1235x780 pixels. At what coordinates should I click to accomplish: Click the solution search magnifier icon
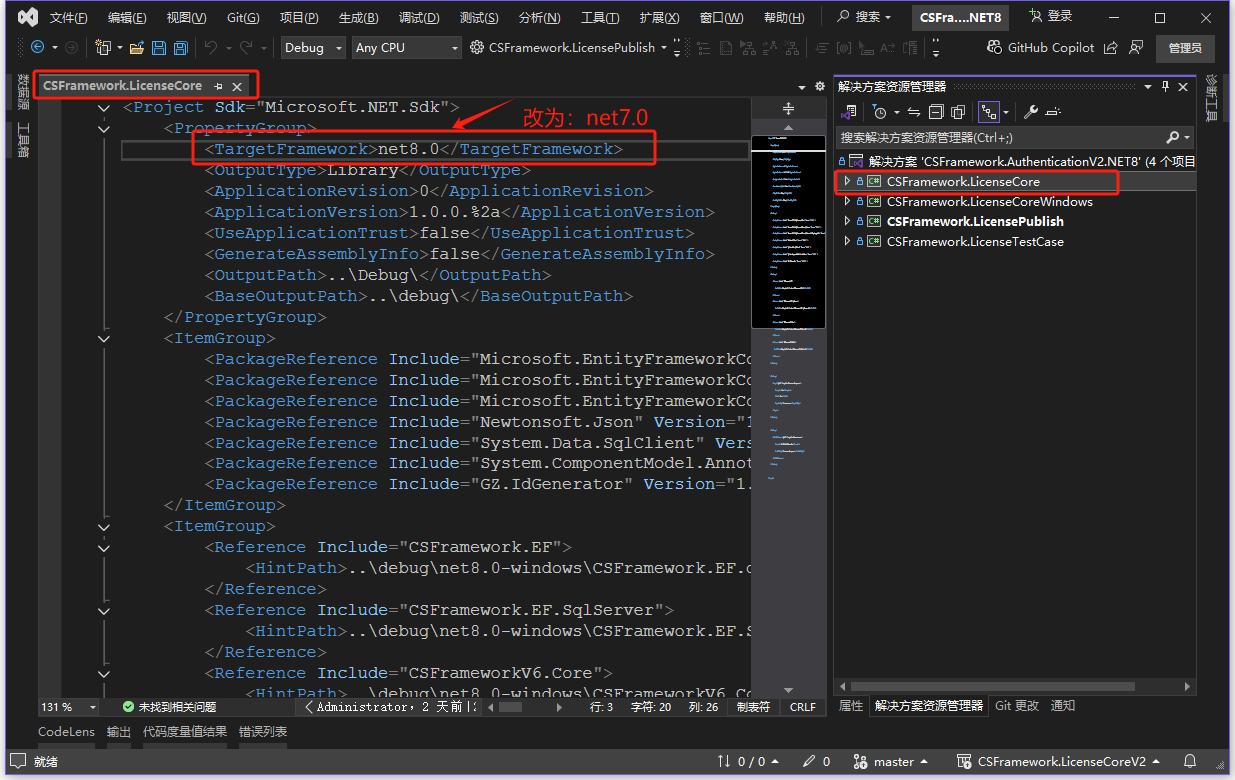(1173, 137)
